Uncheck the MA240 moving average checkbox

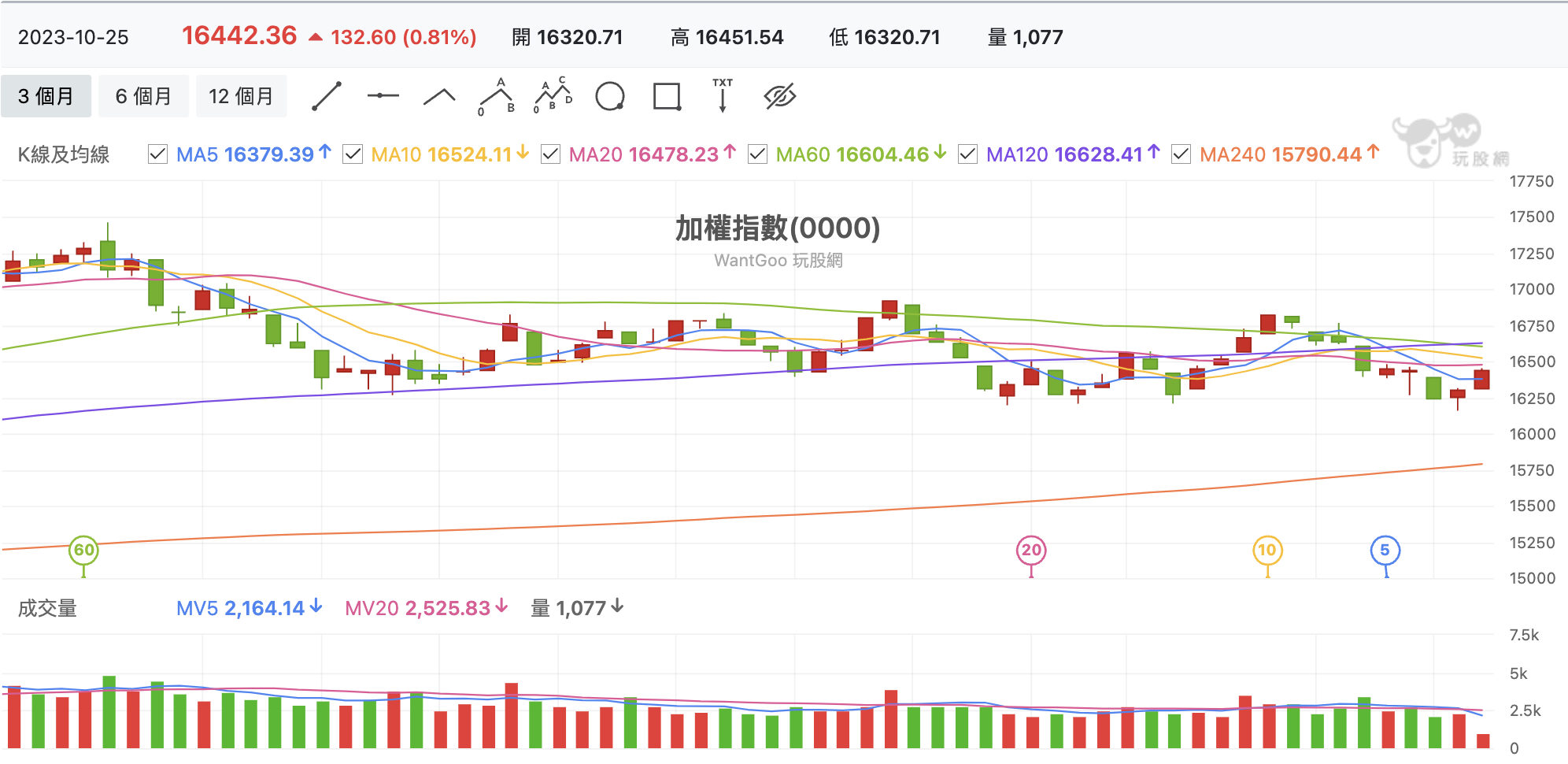coord(1181,154)
